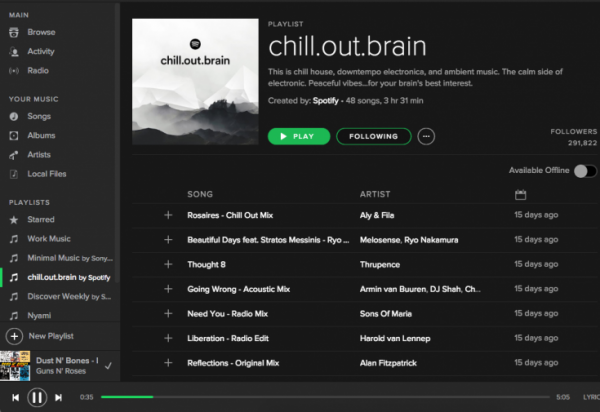Skip to the next track
The height and width of the screenshot is (412, 600).
pos(58,397)
